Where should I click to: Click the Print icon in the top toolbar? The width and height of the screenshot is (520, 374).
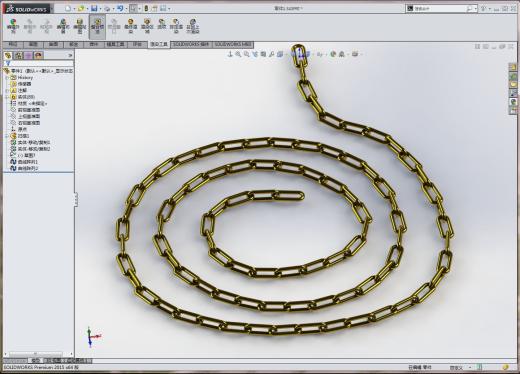tap(107, 8)
